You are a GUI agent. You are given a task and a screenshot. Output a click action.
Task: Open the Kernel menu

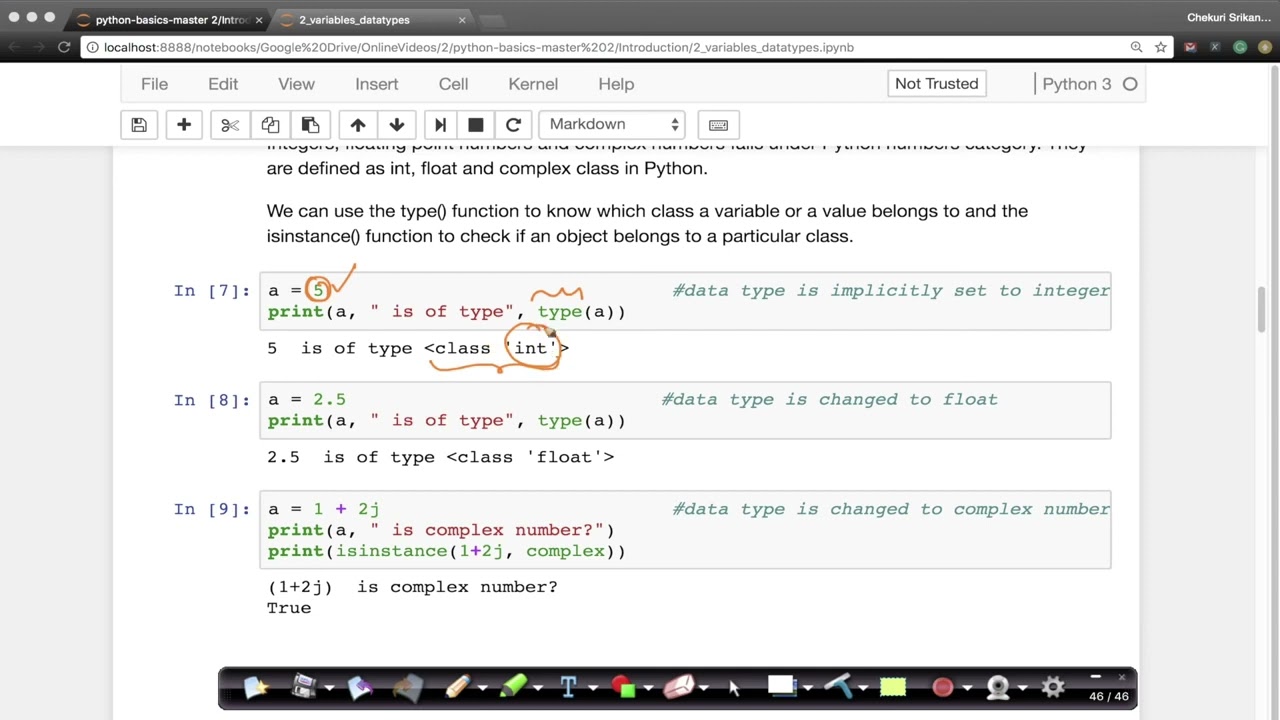[532, 84]
